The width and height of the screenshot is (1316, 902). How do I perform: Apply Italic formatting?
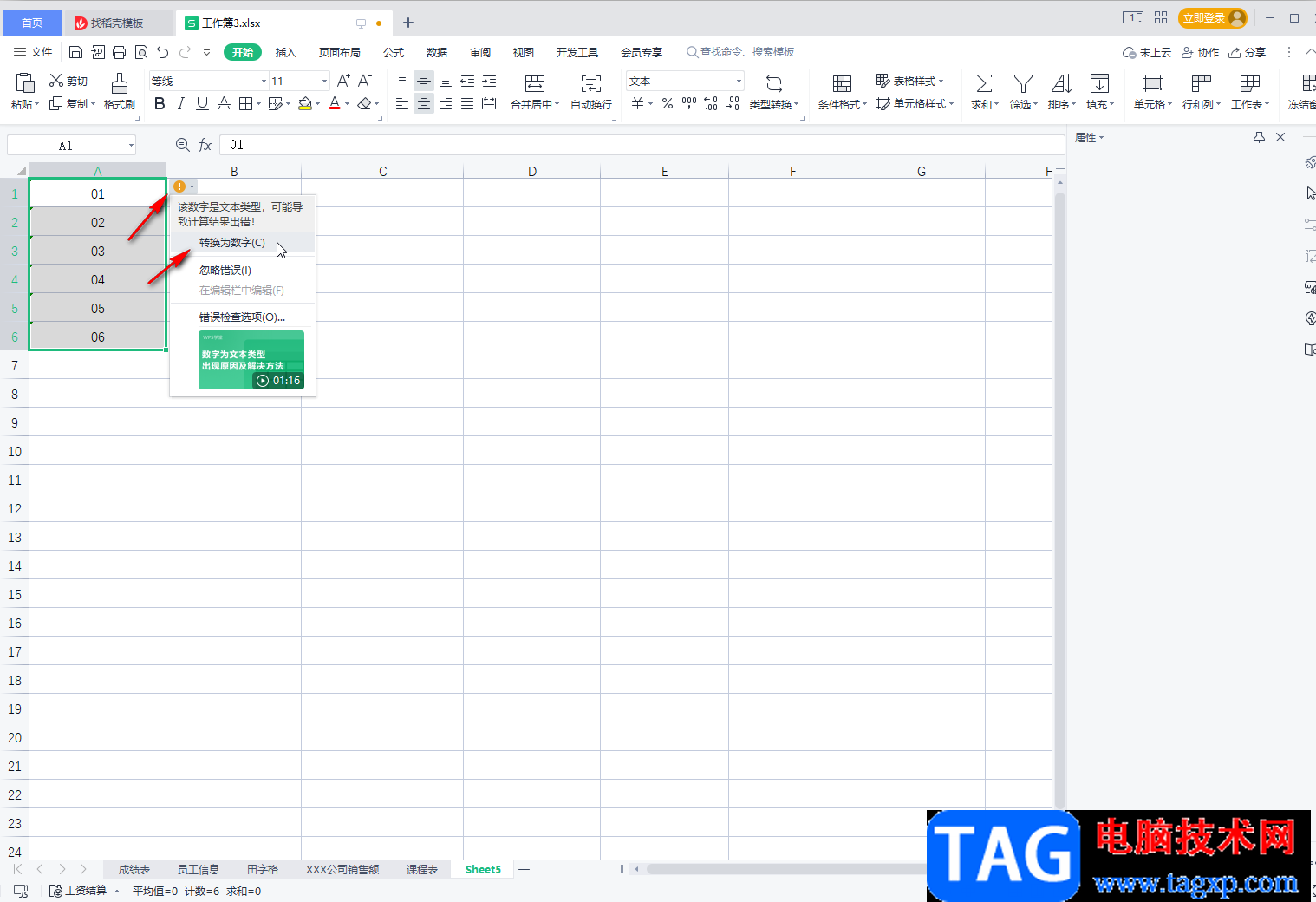pos(180,104)
